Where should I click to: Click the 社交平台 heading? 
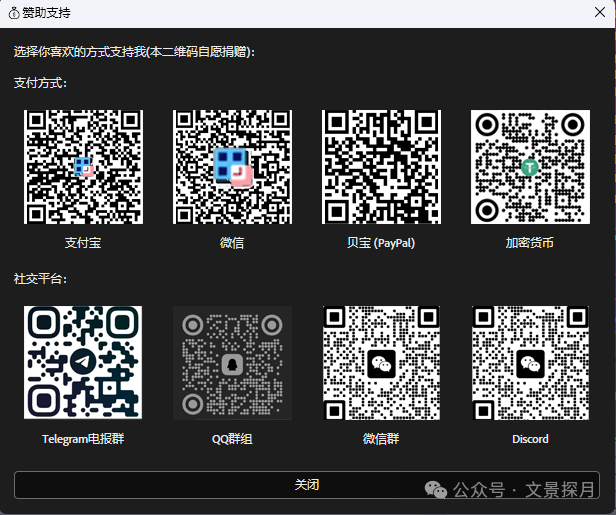pos(40,279)
